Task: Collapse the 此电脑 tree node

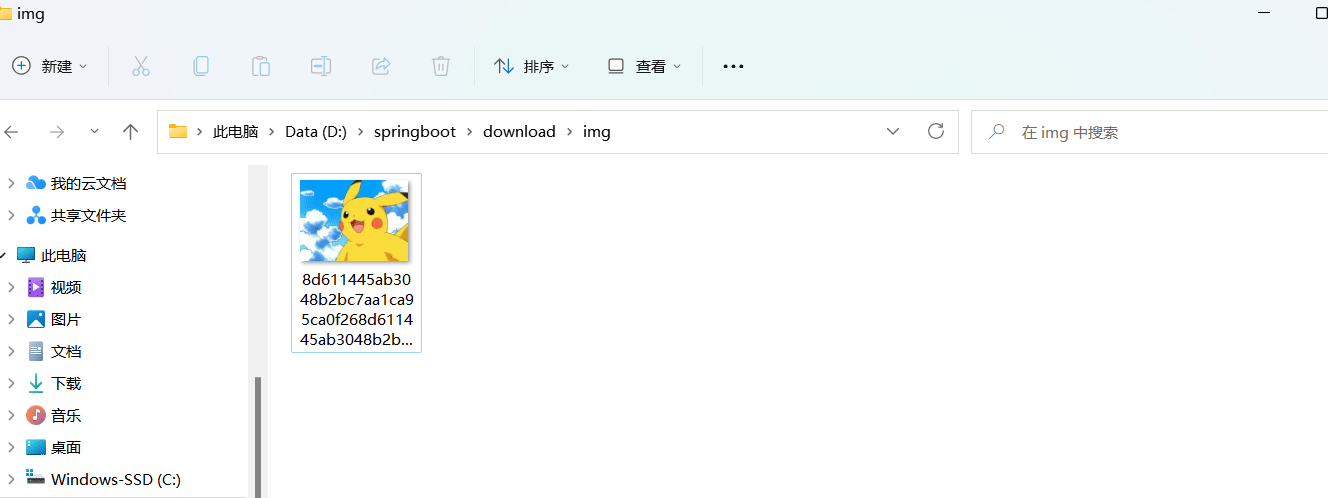Action: (x=4, y=255)
